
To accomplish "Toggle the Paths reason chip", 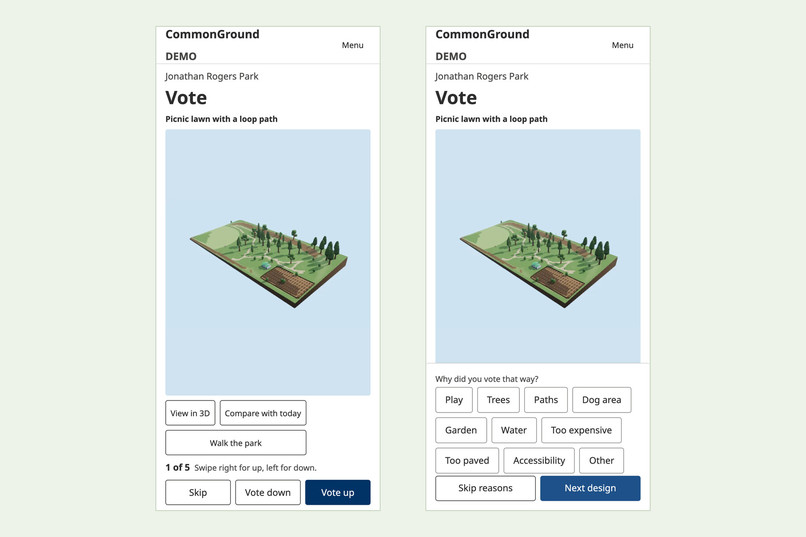I will 546,400.
